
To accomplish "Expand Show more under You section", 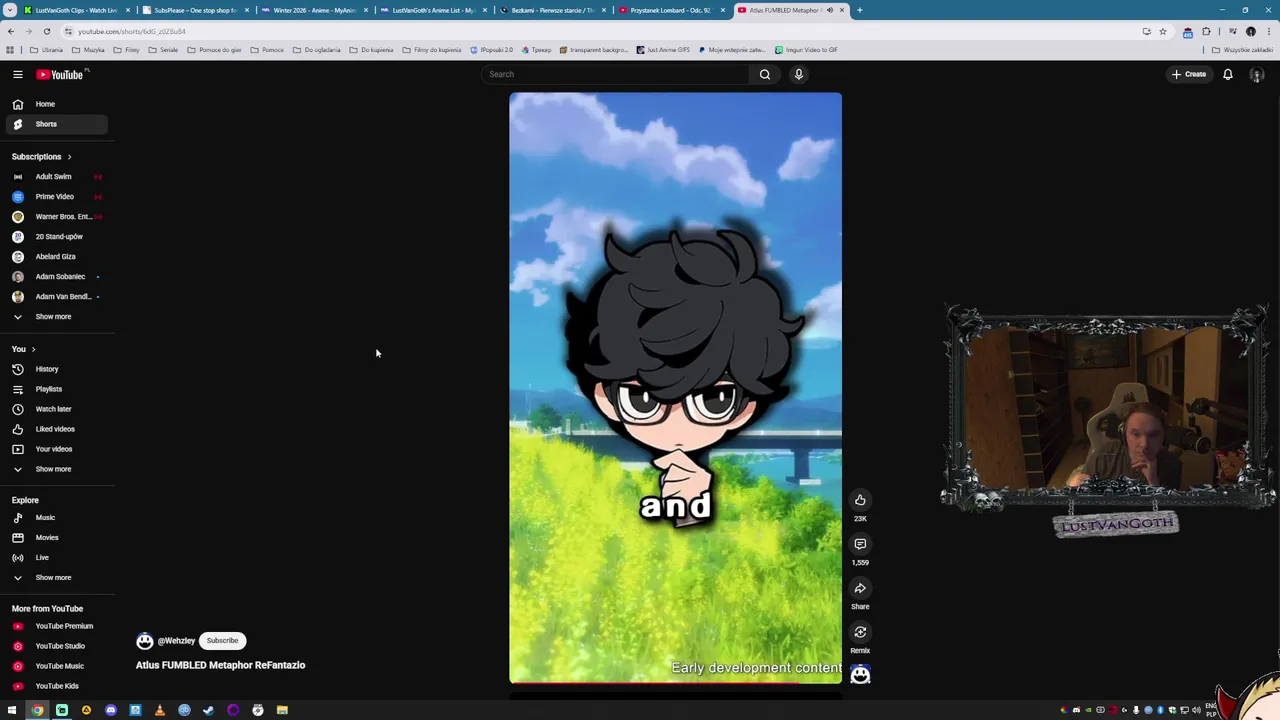I will click(x=56, y=469).
